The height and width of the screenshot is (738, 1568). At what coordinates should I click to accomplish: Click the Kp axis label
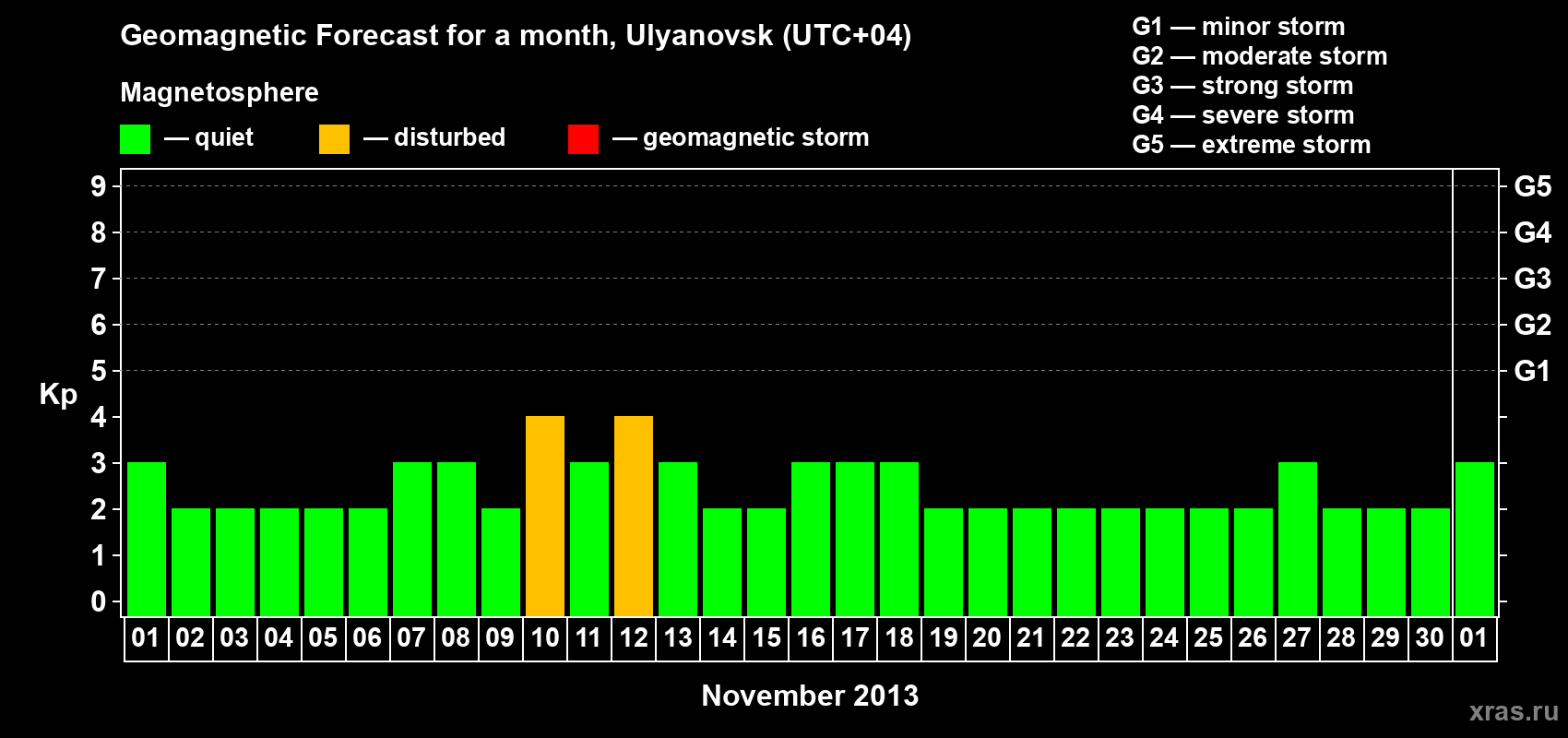[x=58, y=396]
